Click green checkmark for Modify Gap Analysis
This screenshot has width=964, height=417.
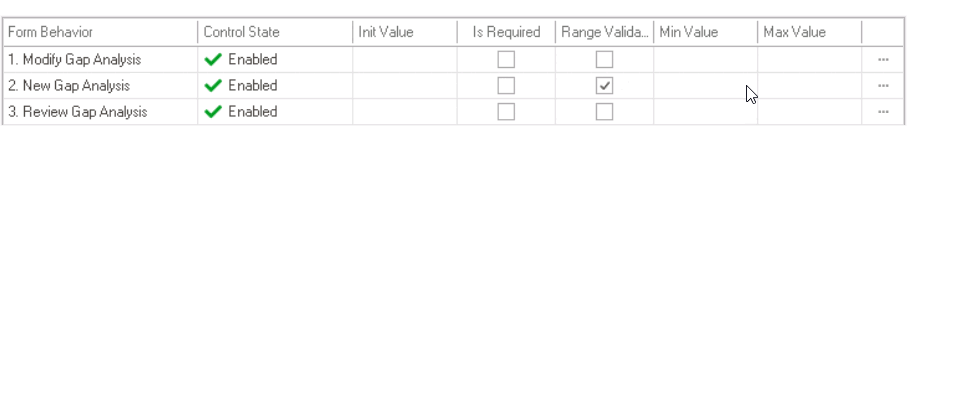pos(212,60)
